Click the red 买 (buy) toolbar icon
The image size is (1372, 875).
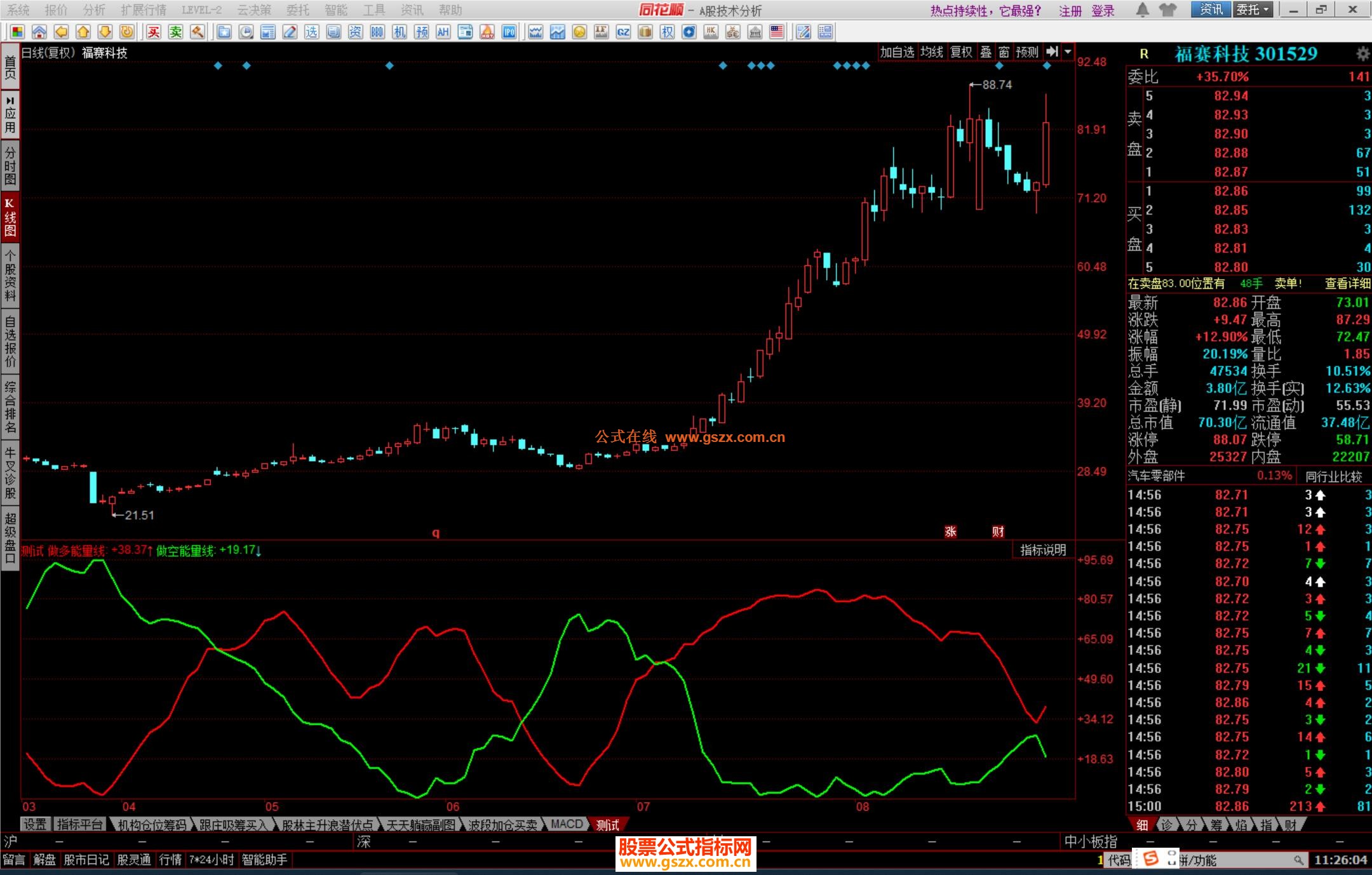tap(154, 32)
